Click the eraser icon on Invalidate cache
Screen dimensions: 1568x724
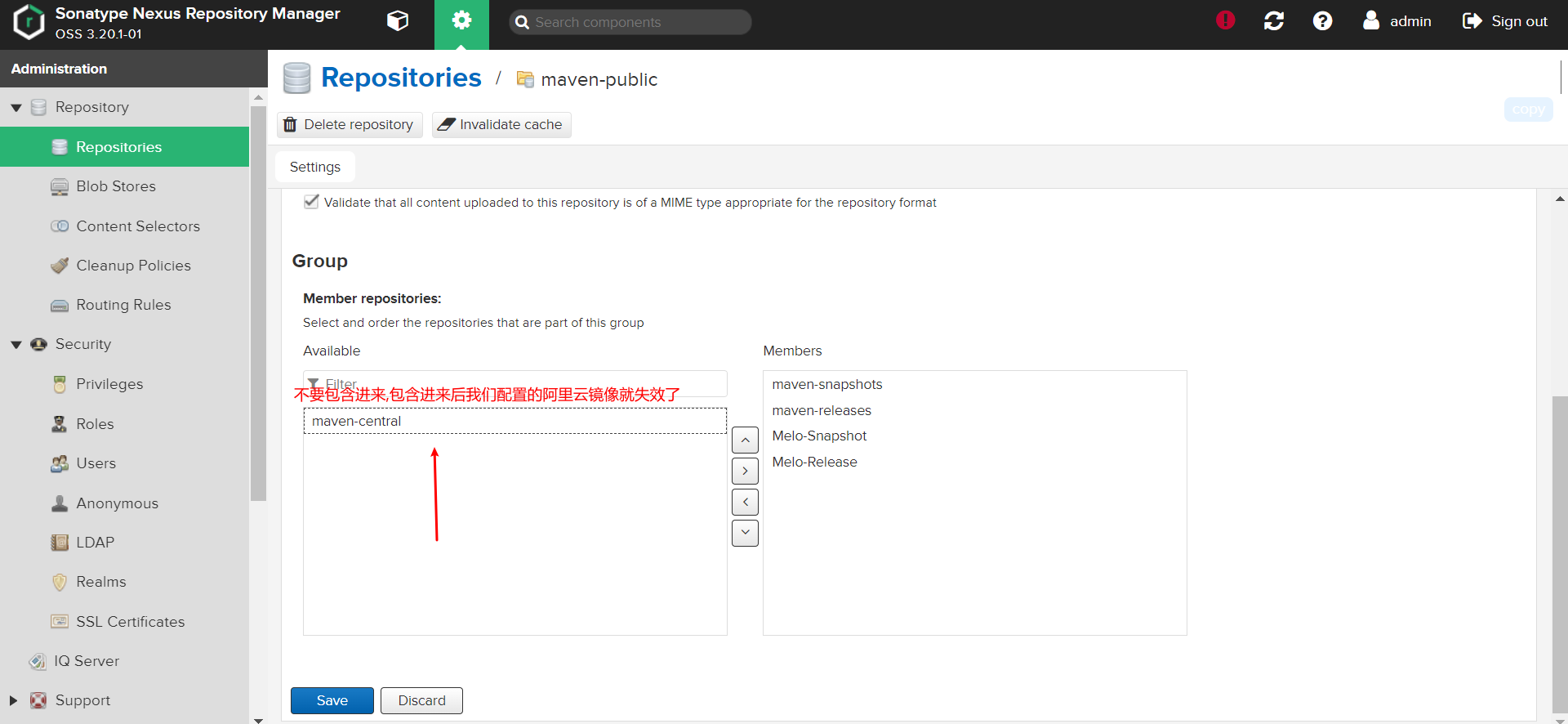pos(446,124)
